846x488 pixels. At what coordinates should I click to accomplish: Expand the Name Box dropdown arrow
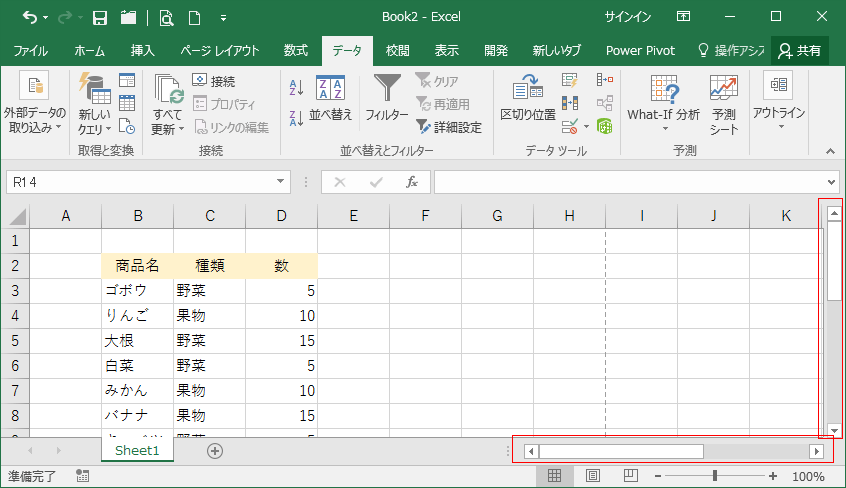(282, 182)
